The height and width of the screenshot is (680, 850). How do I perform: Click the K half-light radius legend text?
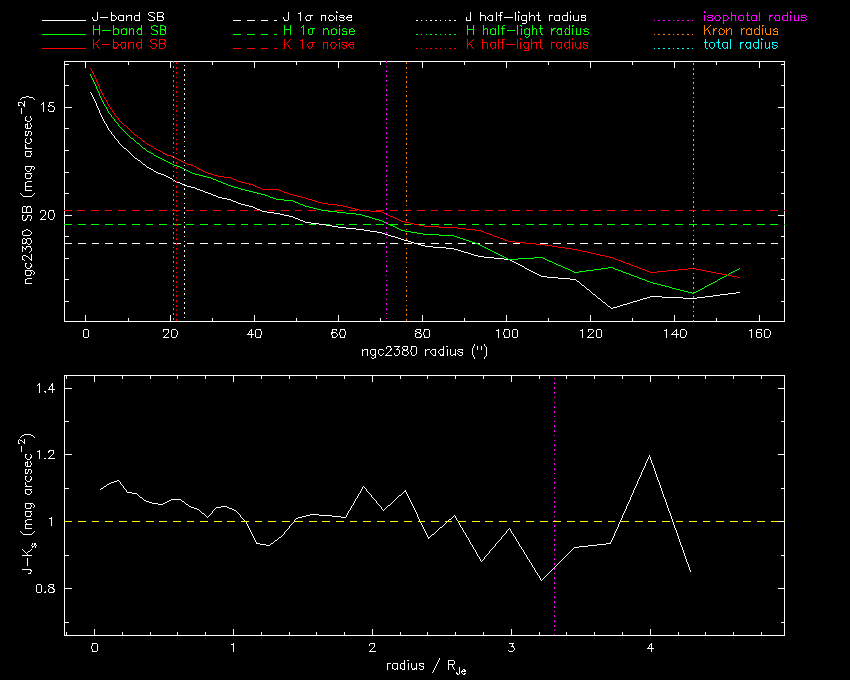point(526,45)
